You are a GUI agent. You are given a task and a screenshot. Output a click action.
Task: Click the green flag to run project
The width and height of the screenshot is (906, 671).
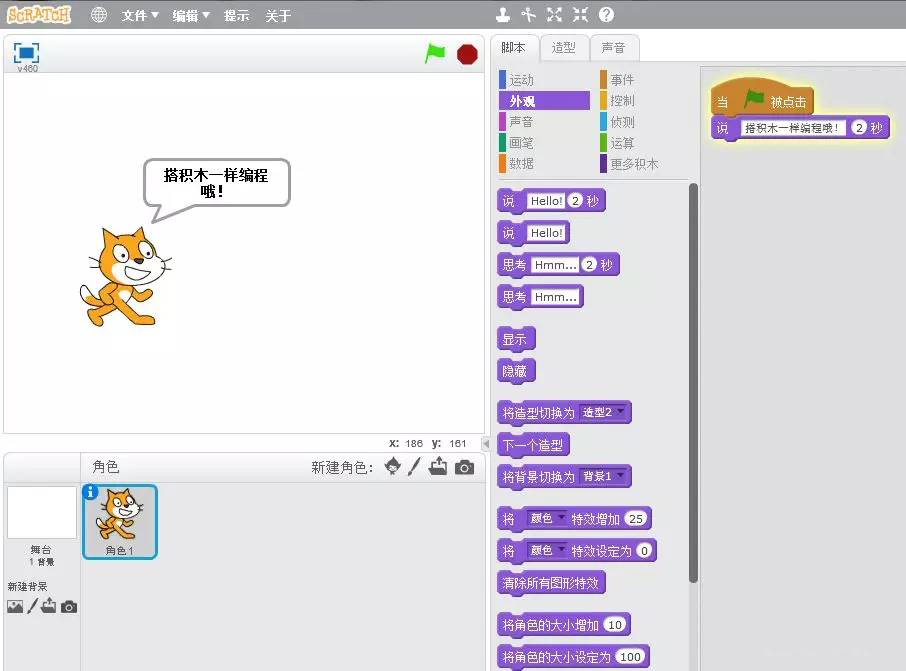pos(435,54)
